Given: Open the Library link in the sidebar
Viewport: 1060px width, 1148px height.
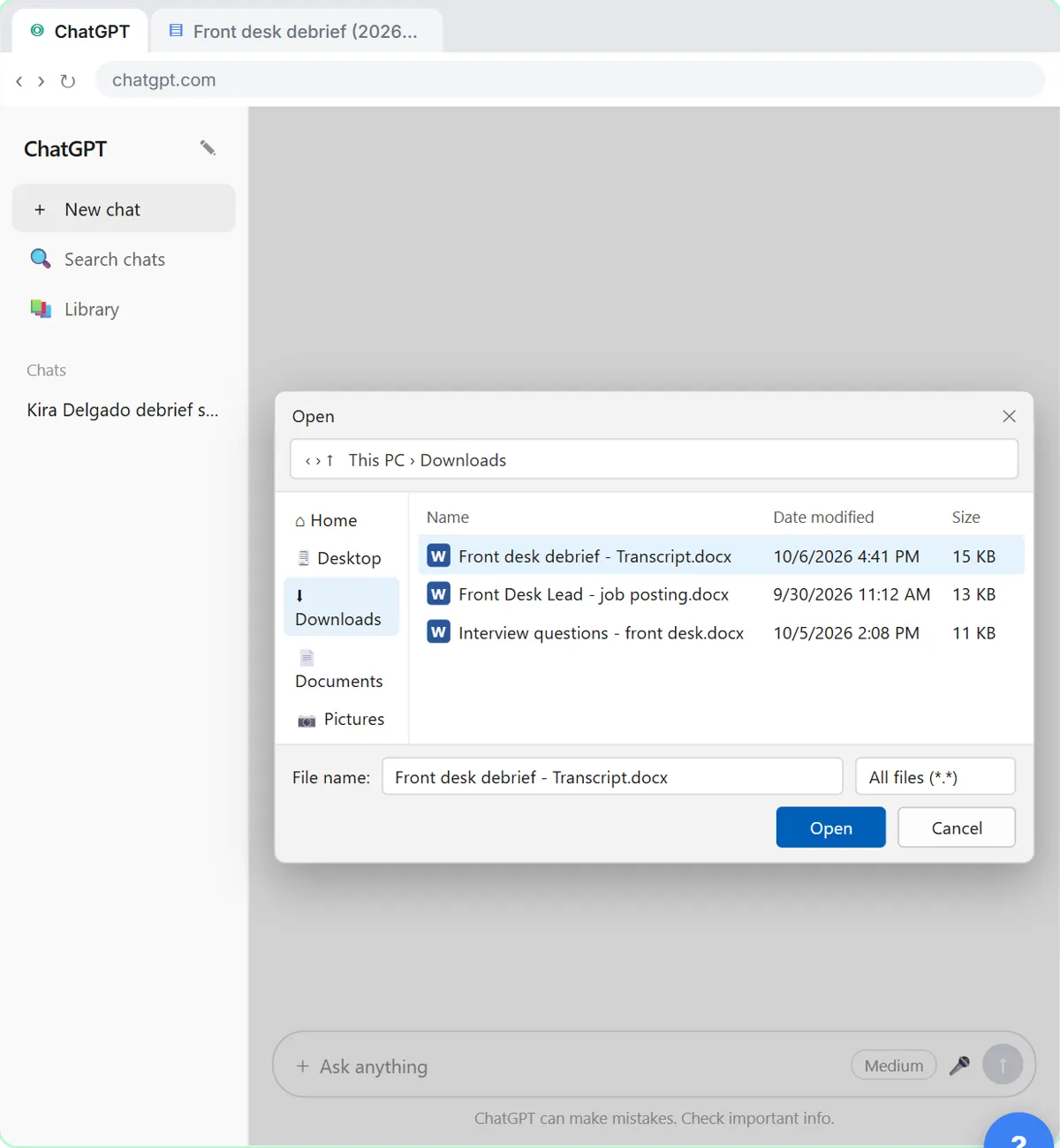Looking at the screenshot, I should pyautogui.click(x=124, y=309).
